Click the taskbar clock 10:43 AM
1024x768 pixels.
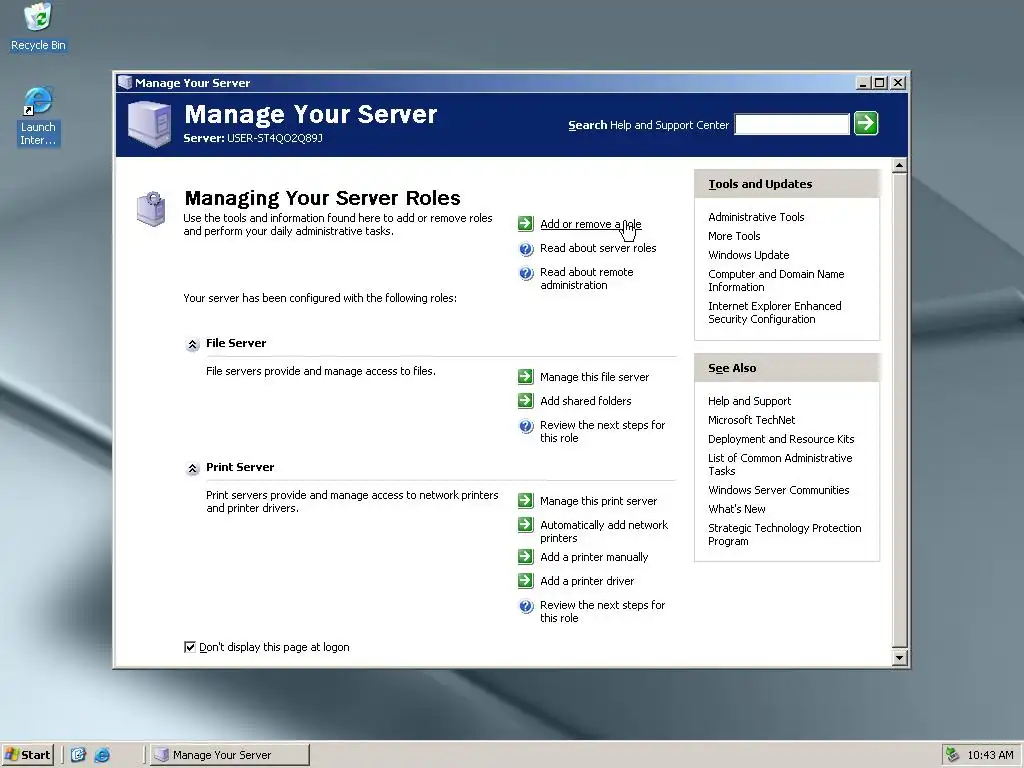click(990, 755)
